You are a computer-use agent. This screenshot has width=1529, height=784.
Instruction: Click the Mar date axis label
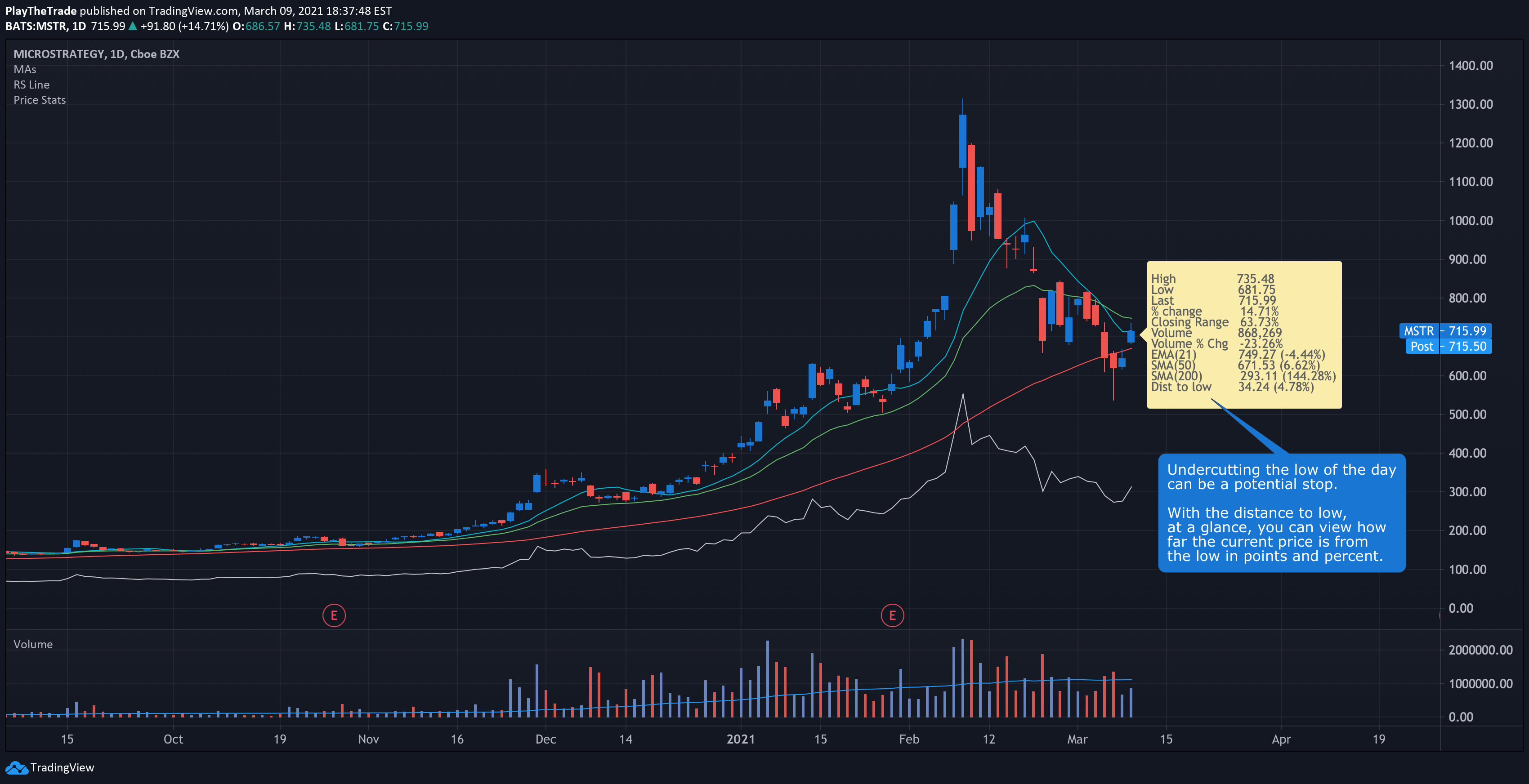click(x=1077, y=739)
